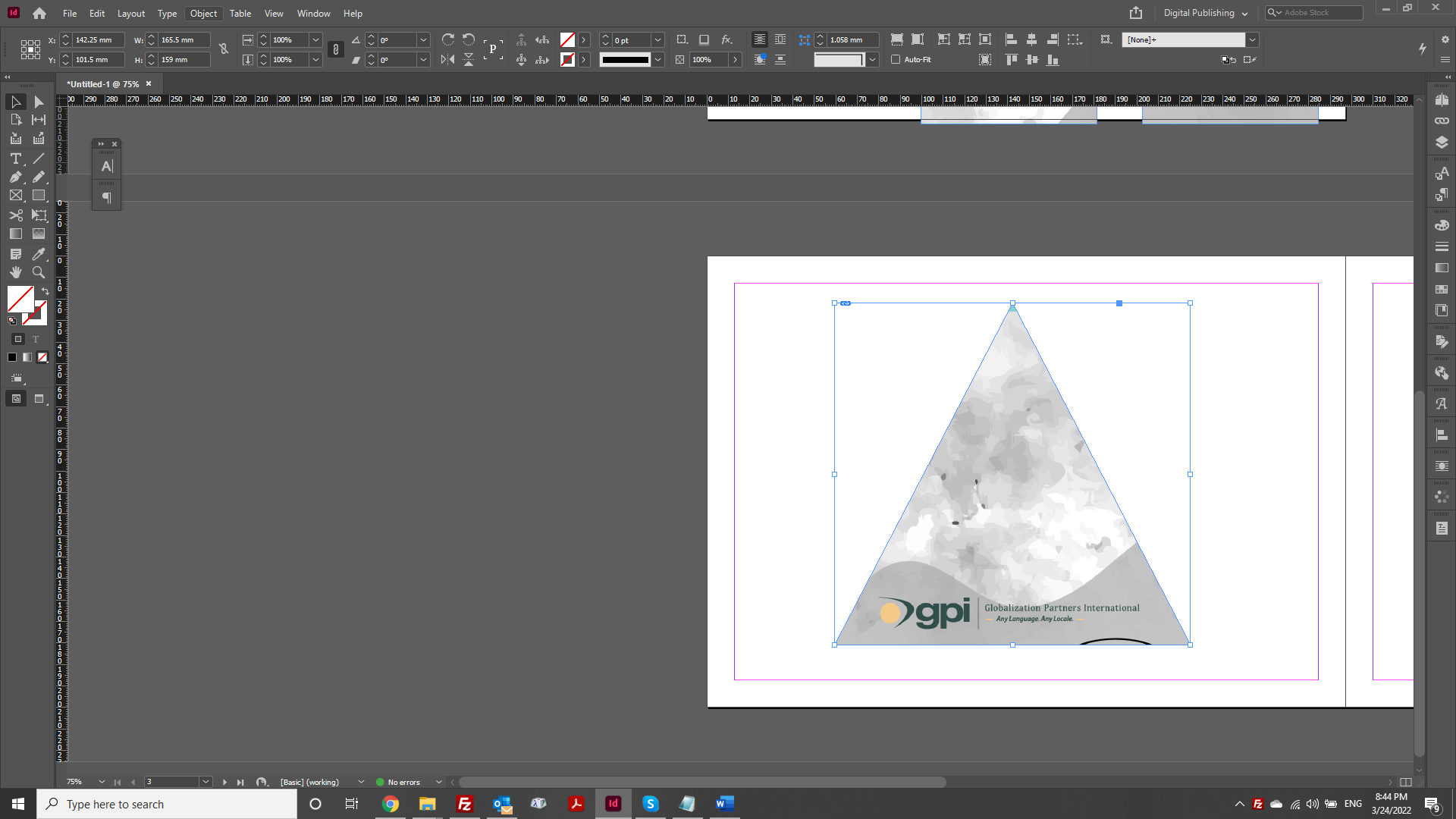Open the page number dropdown at the bottom
1456x819 pixels.
[205, 782]
